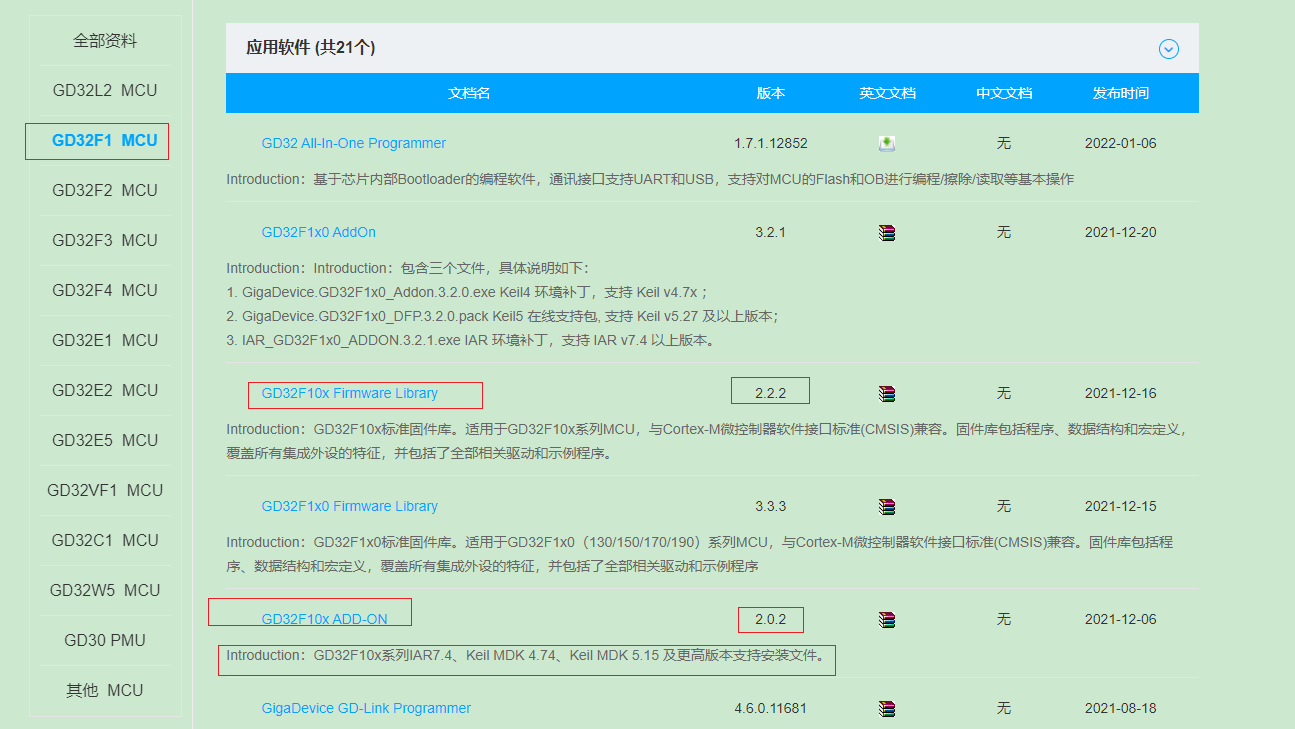Open the GD32F4 MCU section
The width and height of the screenshot is (1295, 729).
(103, 290)
